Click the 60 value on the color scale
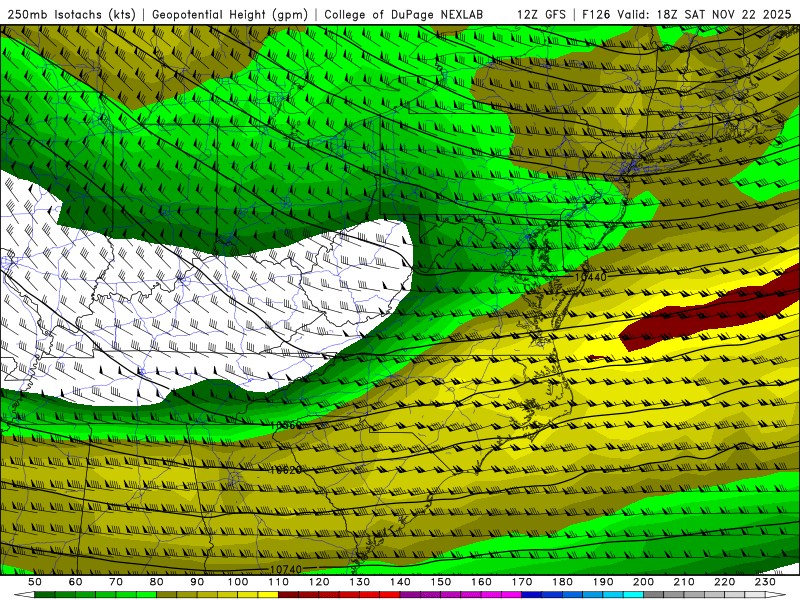 (x=75, y=582)
